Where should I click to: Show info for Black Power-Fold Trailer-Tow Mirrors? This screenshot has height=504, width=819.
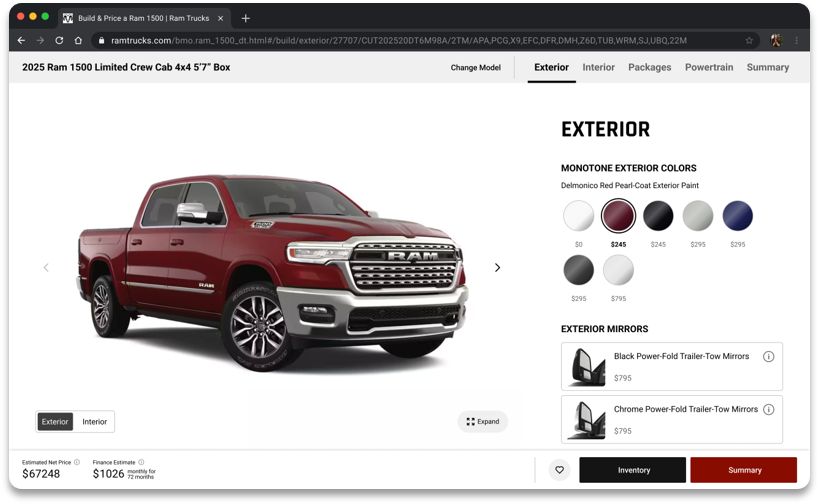[x=768, y=356]
